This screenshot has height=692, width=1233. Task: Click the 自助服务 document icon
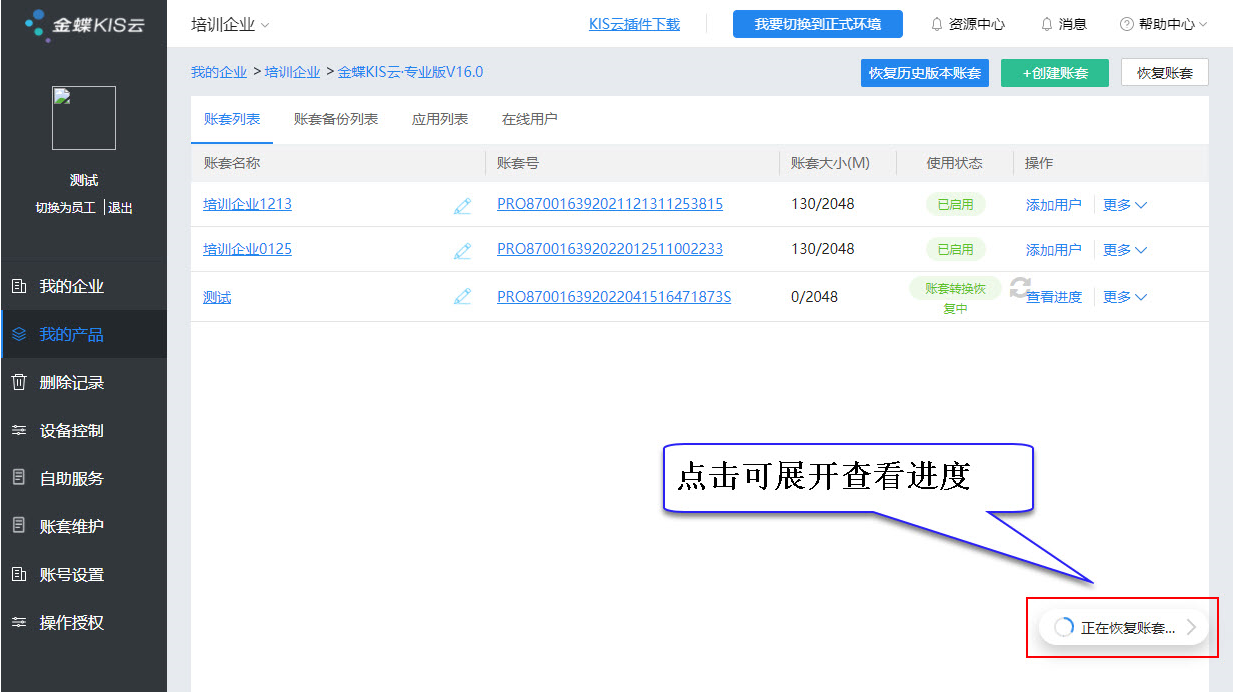click(x=19, y=478)
